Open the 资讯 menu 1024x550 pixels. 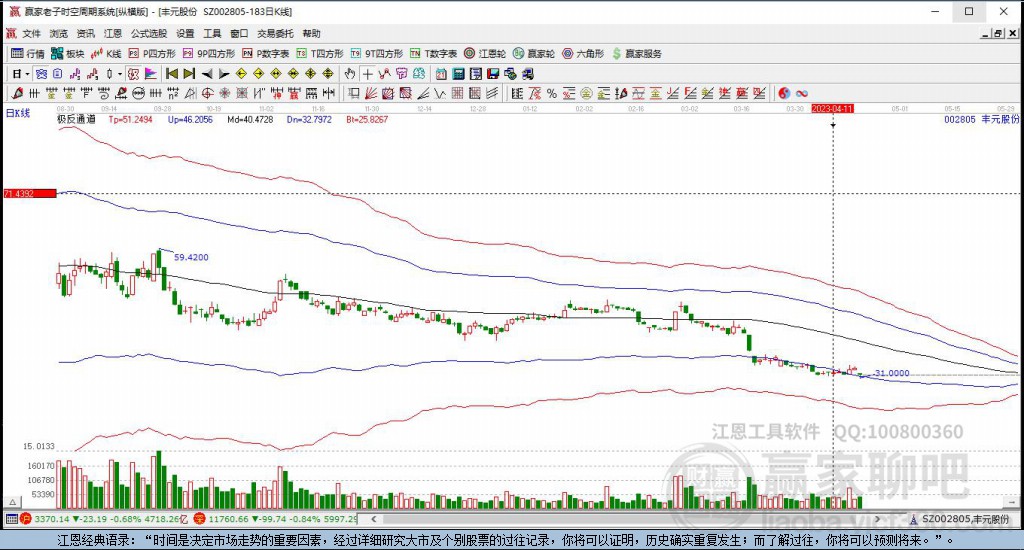86,33
